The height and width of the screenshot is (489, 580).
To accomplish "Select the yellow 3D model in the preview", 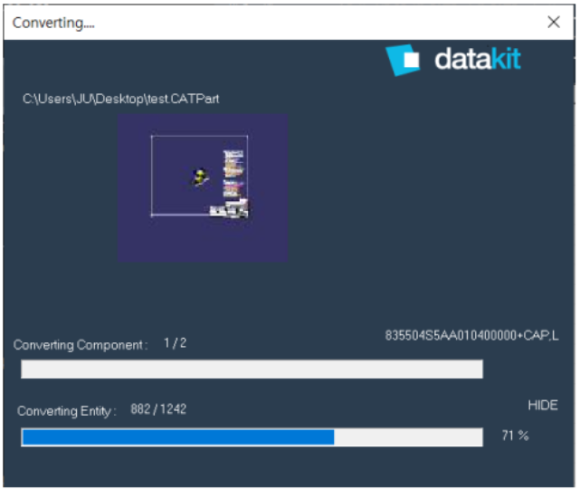I will 200,178.
